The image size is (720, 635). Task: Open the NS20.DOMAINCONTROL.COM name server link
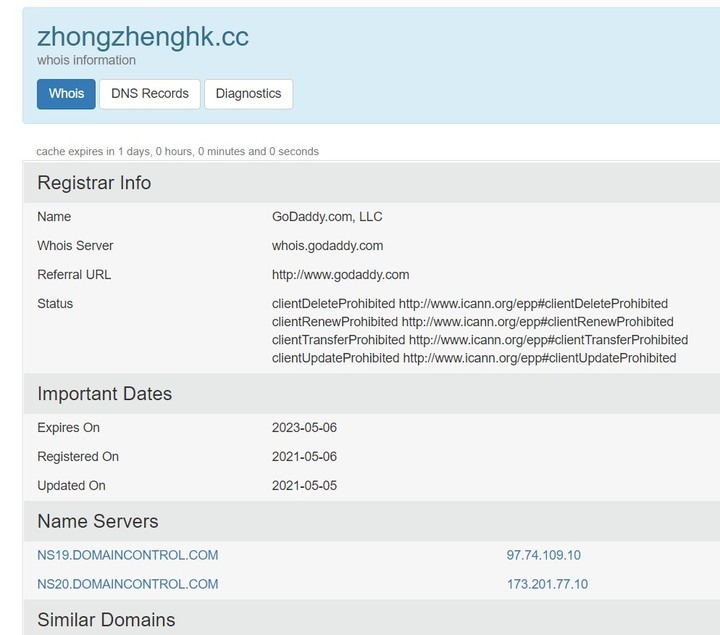click(128, 584)
